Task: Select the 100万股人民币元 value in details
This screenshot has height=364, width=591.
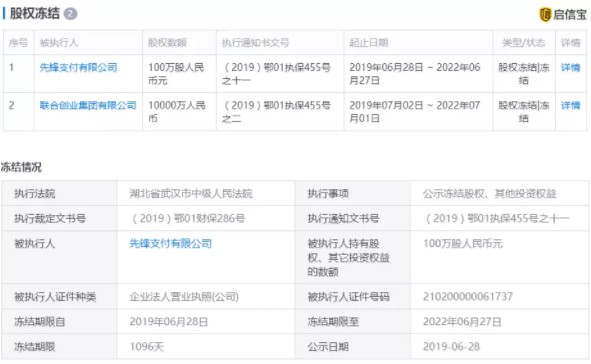Action: [463, 243]
